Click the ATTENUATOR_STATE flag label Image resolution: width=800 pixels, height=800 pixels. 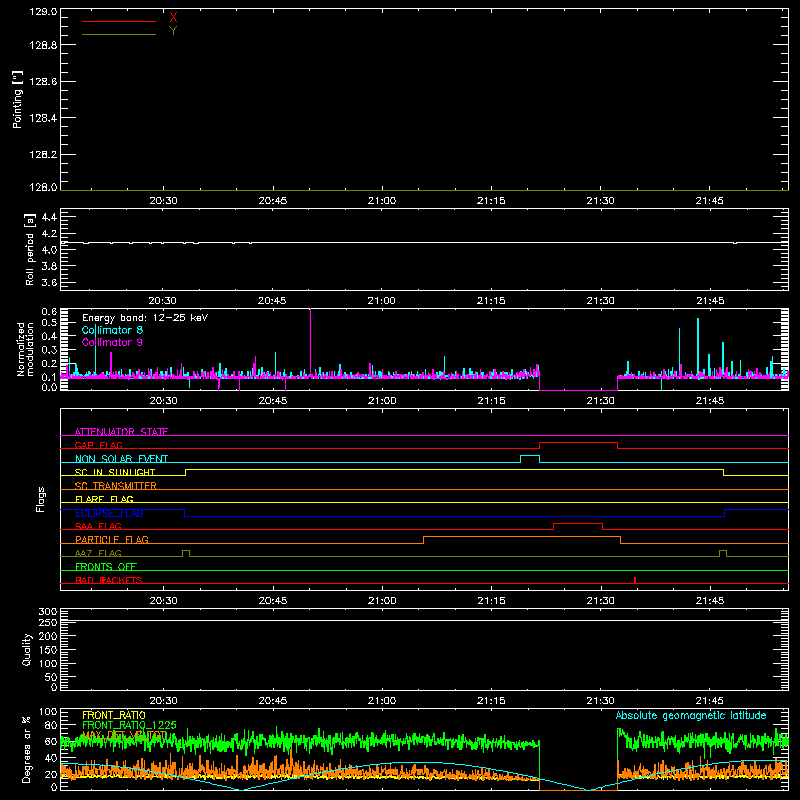pos(121,432)
